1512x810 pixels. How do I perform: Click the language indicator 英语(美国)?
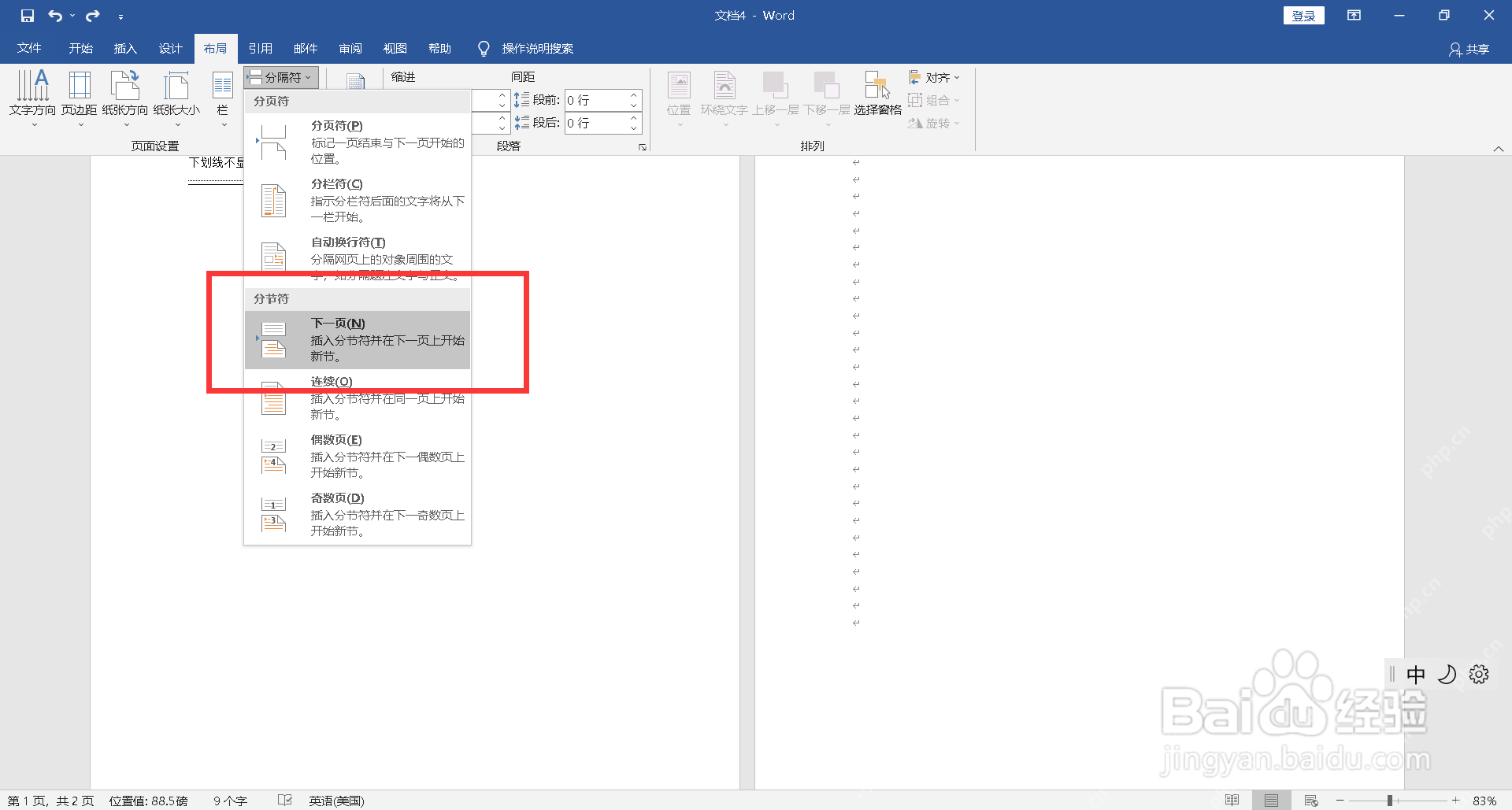coord(336,801)
